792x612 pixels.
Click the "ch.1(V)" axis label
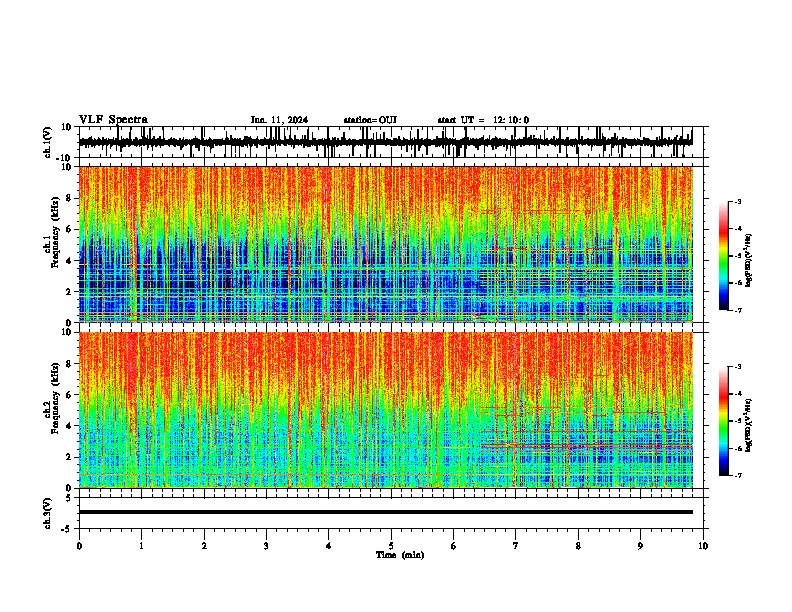click(48, 142)
